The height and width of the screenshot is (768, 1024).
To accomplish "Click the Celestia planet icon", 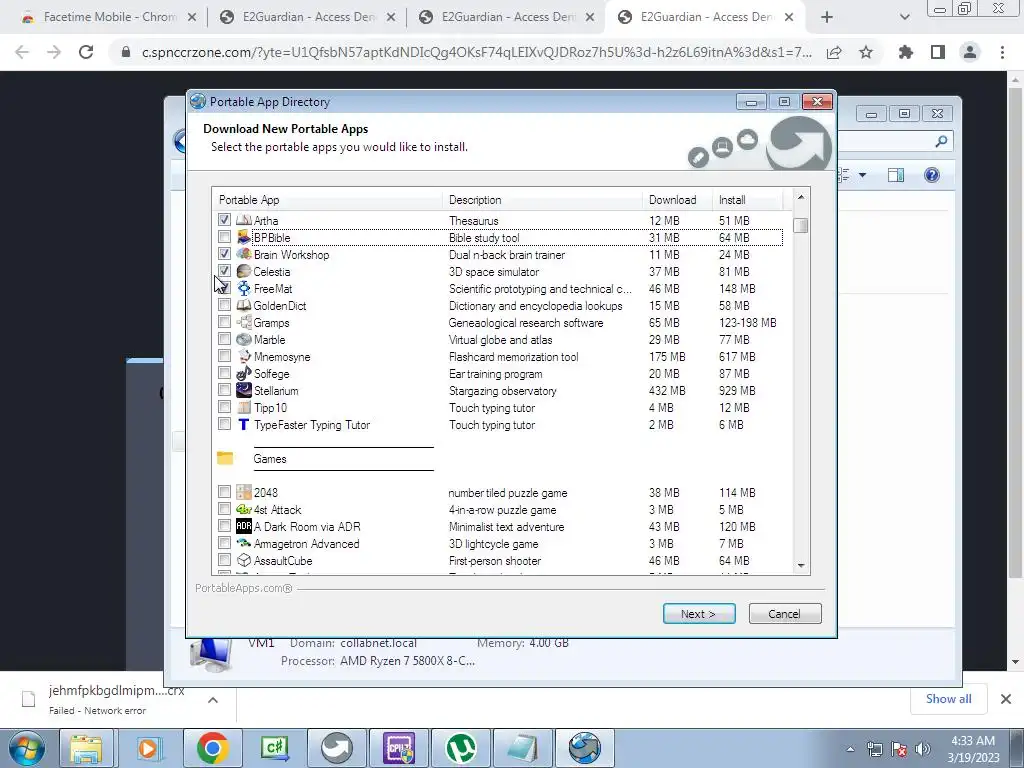I will [244, 271].
